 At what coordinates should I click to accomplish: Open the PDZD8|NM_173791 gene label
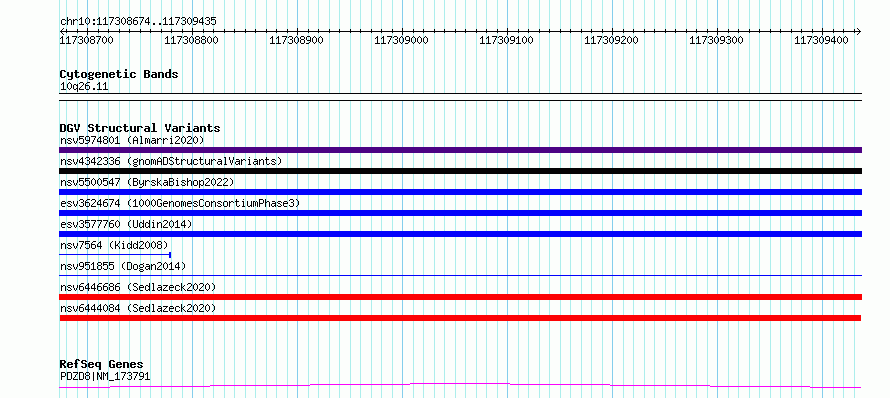click(x=105, y=376)
